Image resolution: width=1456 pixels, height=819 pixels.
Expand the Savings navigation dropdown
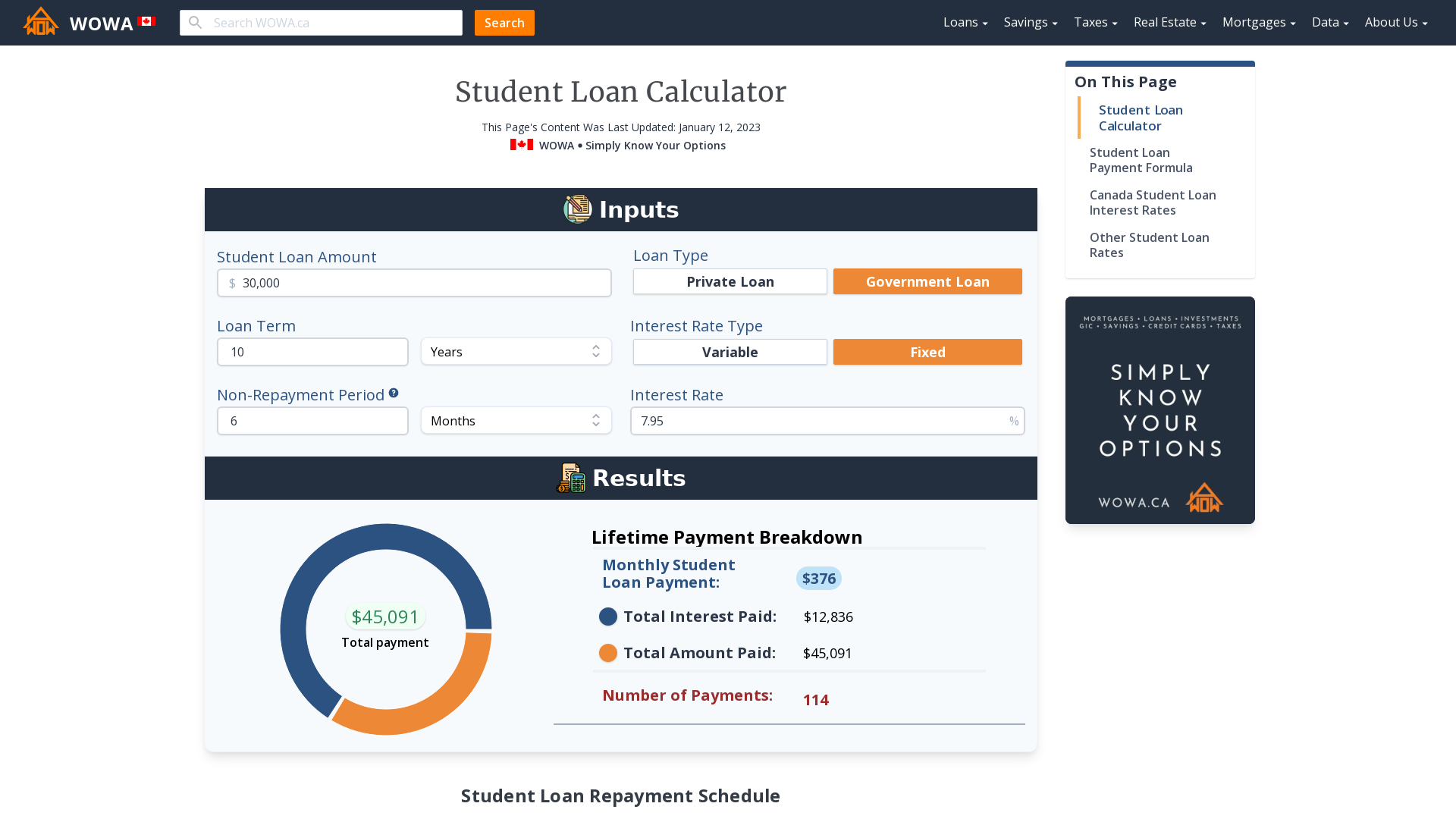(1030, 22)
